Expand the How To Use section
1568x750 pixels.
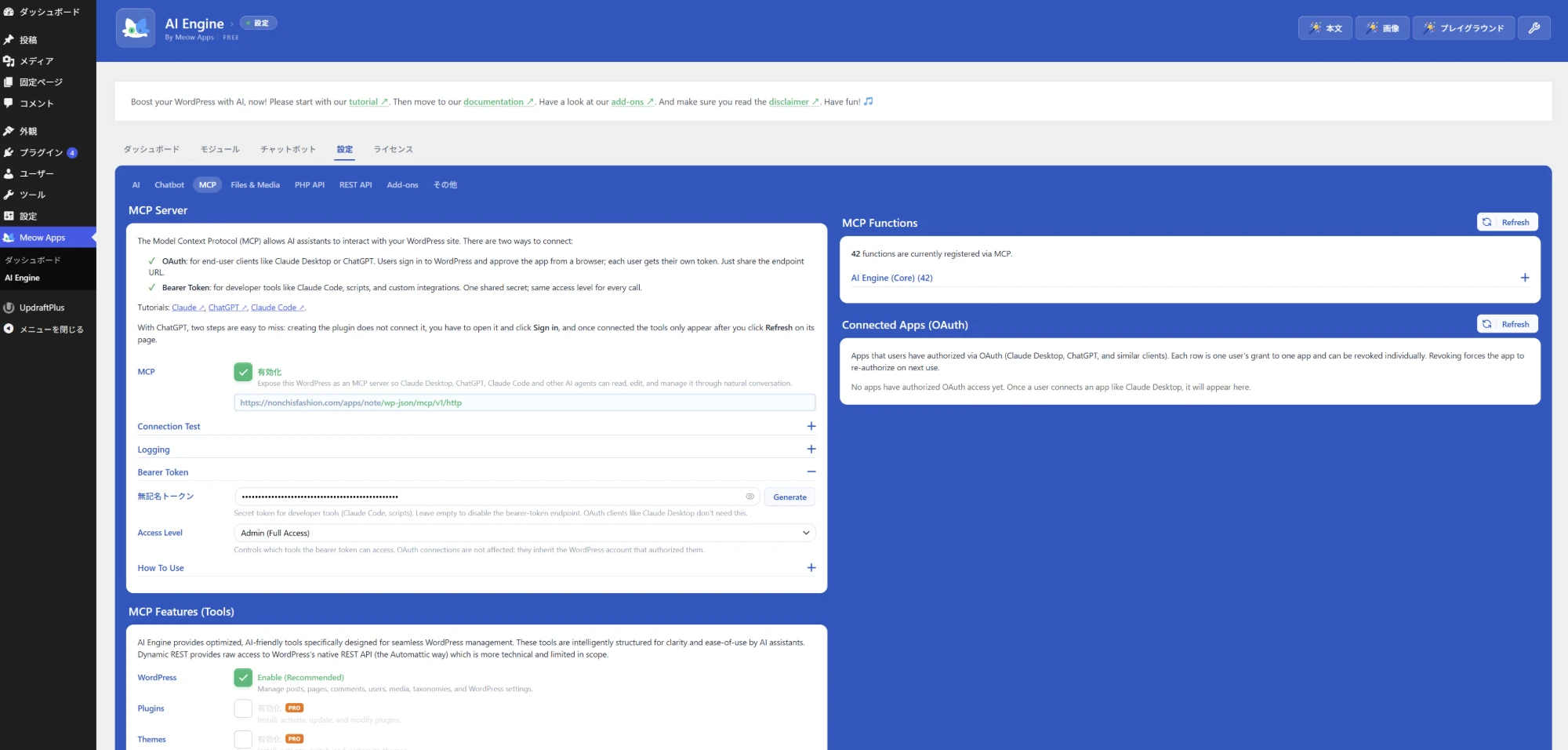(477, 568)
